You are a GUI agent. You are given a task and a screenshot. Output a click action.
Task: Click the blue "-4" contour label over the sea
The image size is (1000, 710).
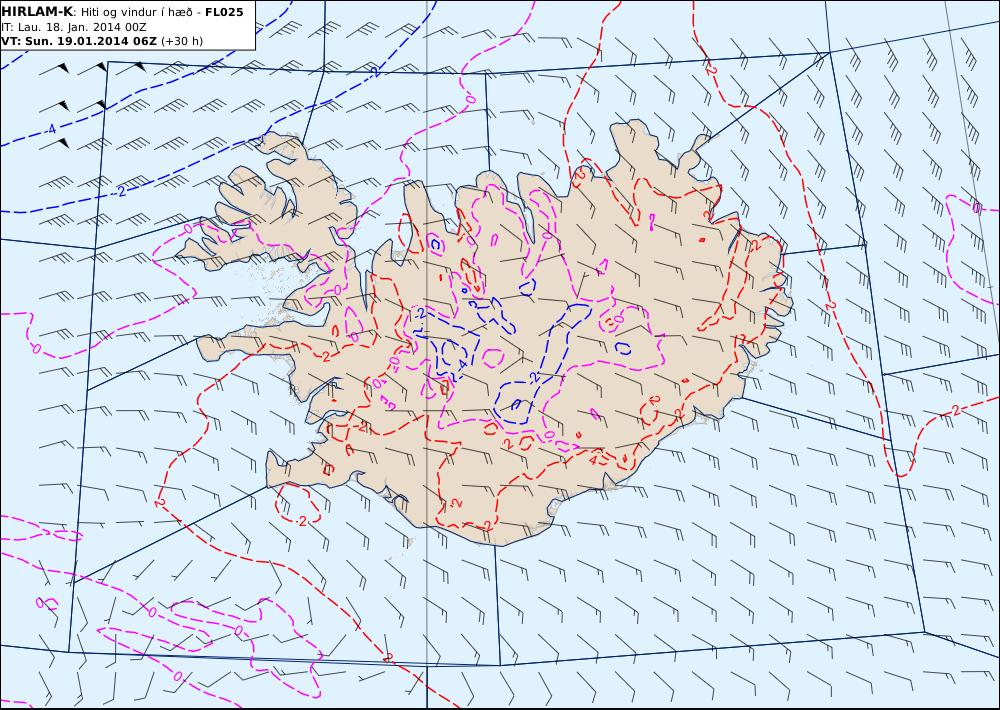pyautogui.click(x=50, y=129)
